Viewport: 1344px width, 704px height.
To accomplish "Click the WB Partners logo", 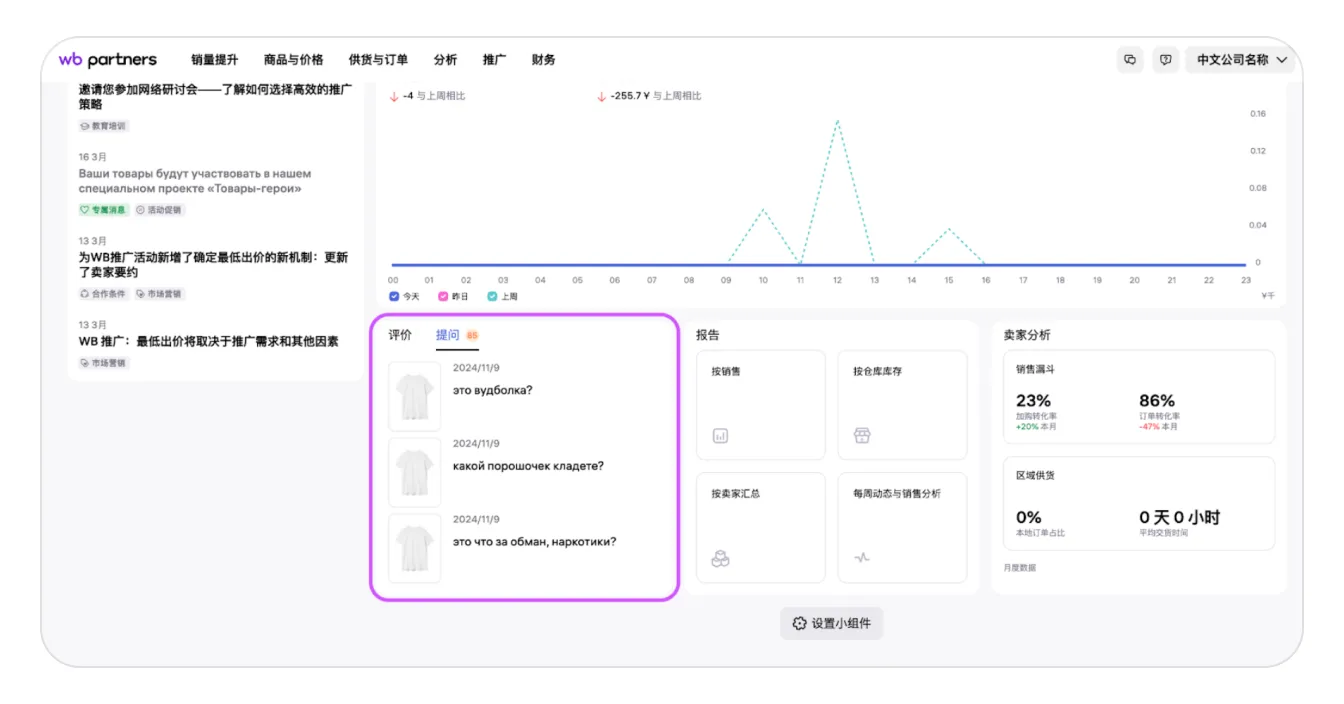I will tap(107, 60).
